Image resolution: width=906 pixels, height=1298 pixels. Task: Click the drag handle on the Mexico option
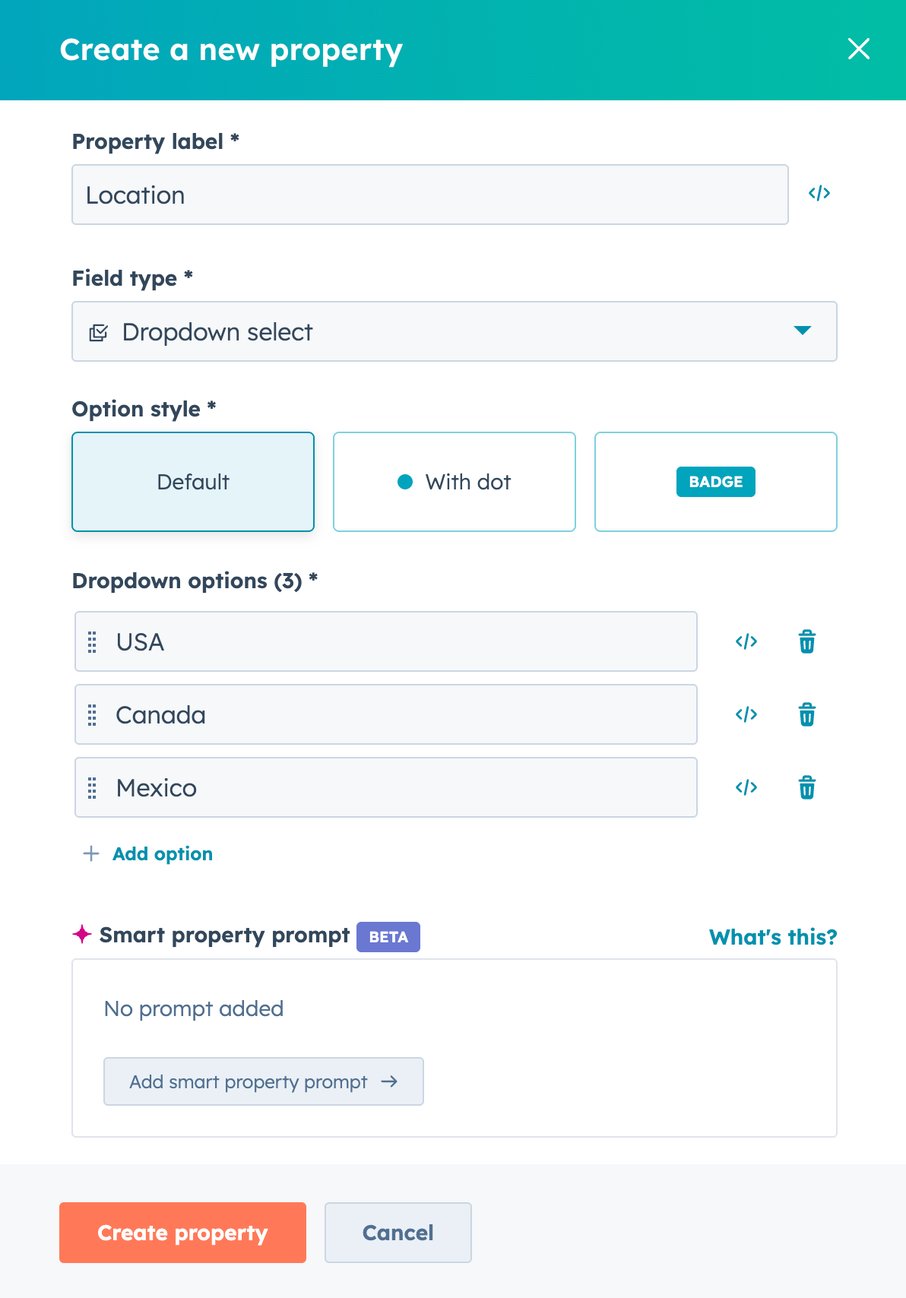[x=91, y=787]
